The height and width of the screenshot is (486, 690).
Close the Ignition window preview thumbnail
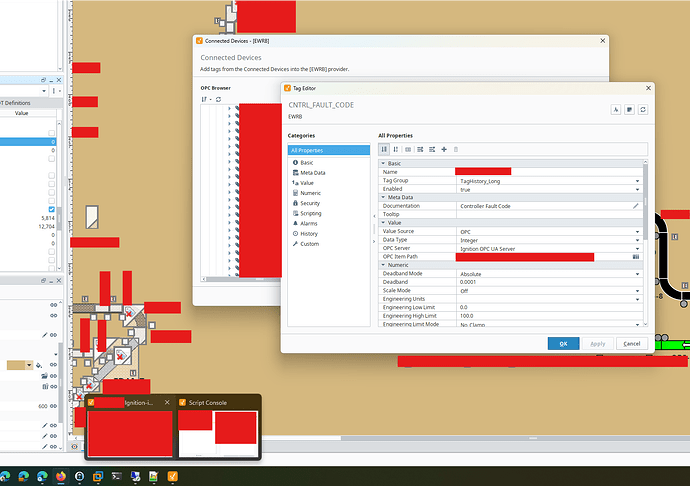coord(167,402)
